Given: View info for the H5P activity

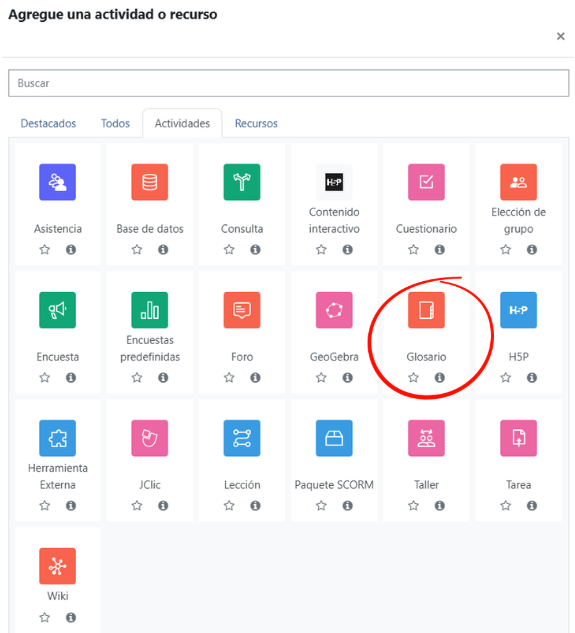Looking at the screenshot, I should 532,377.
